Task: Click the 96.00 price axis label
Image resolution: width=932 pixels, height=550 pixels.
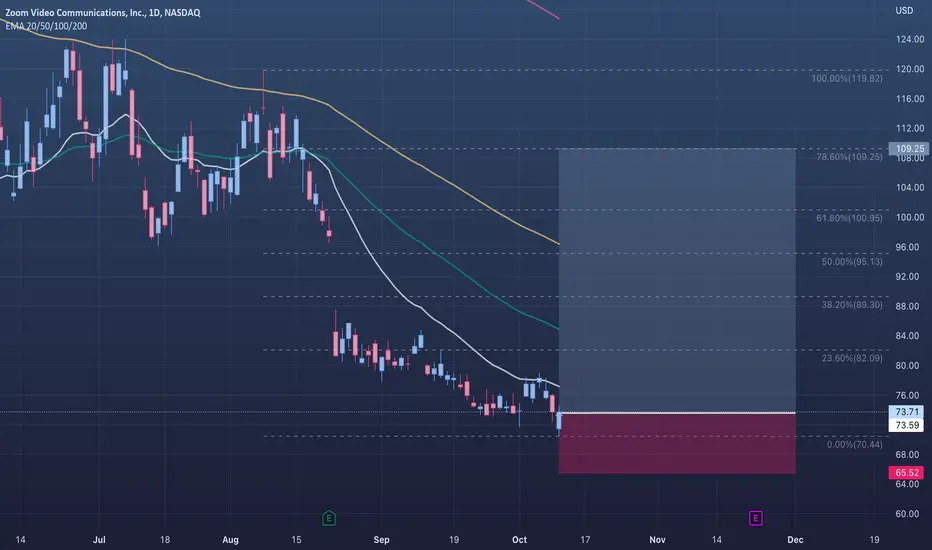Action: (x=907, y=247)
